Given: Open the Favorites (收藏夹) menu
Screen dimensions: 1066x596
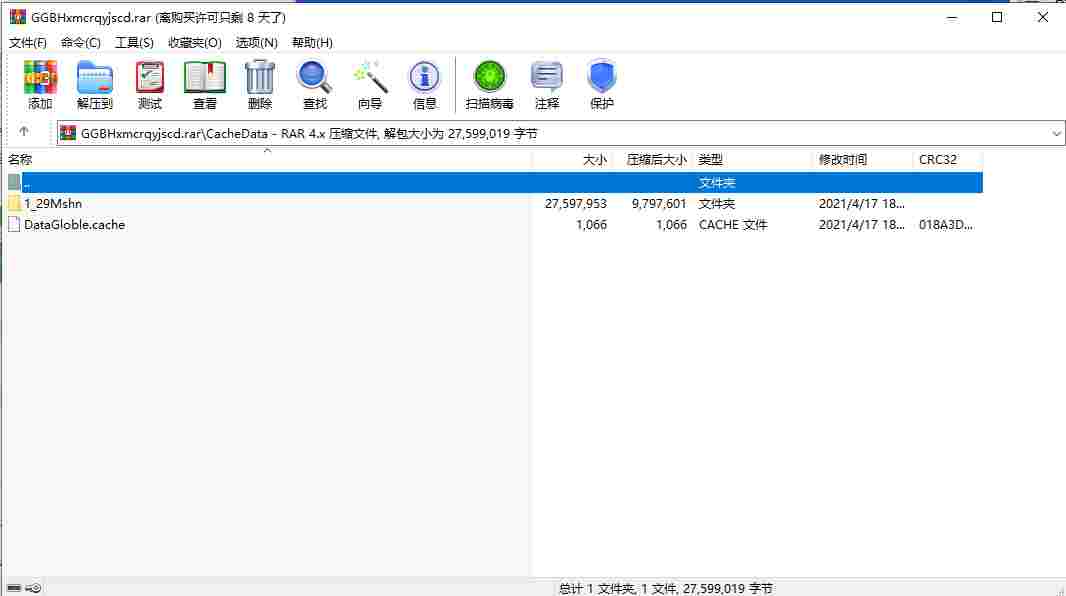Looking at the screenshot, I should point(195,43).
